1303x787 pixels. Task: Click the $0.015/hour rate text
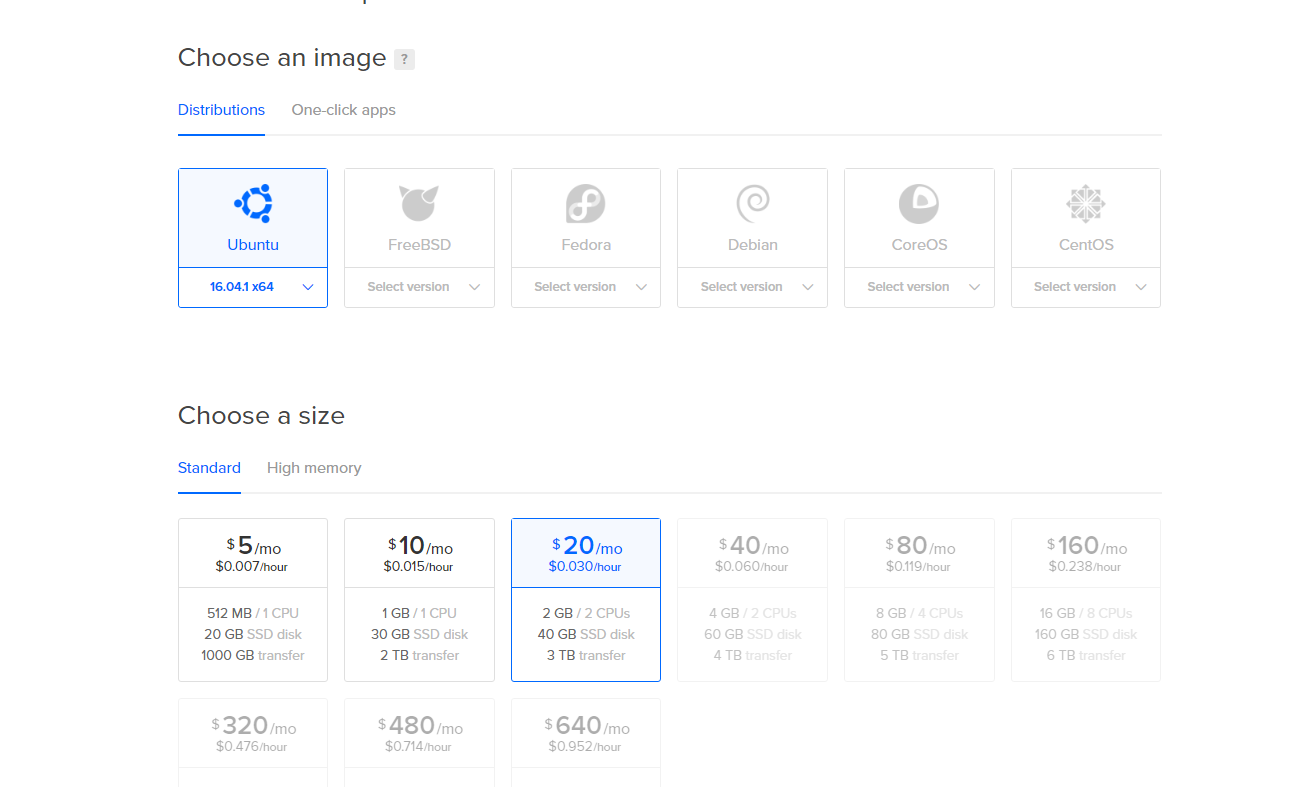418,567
